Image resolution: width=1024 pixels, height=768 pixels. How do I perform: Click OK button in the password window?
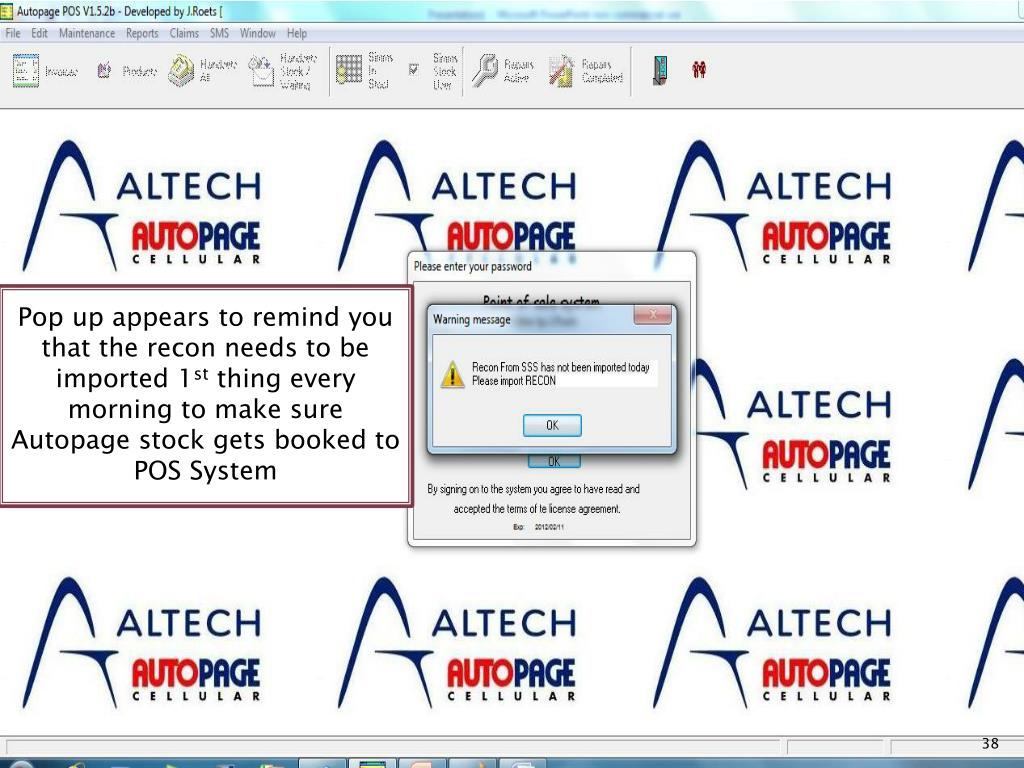click(x=554, y=462)
